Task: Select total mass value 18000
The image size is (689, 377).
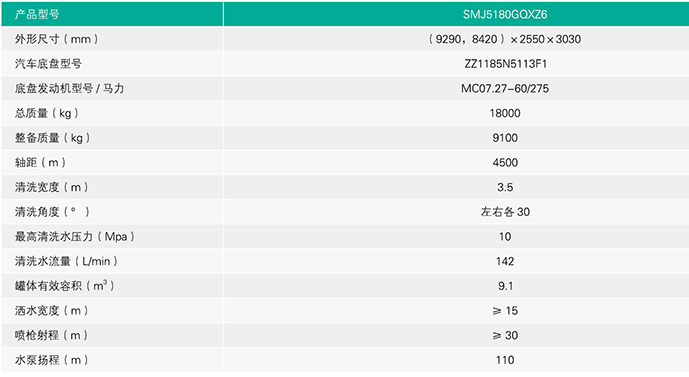Action: pos(505,113)
